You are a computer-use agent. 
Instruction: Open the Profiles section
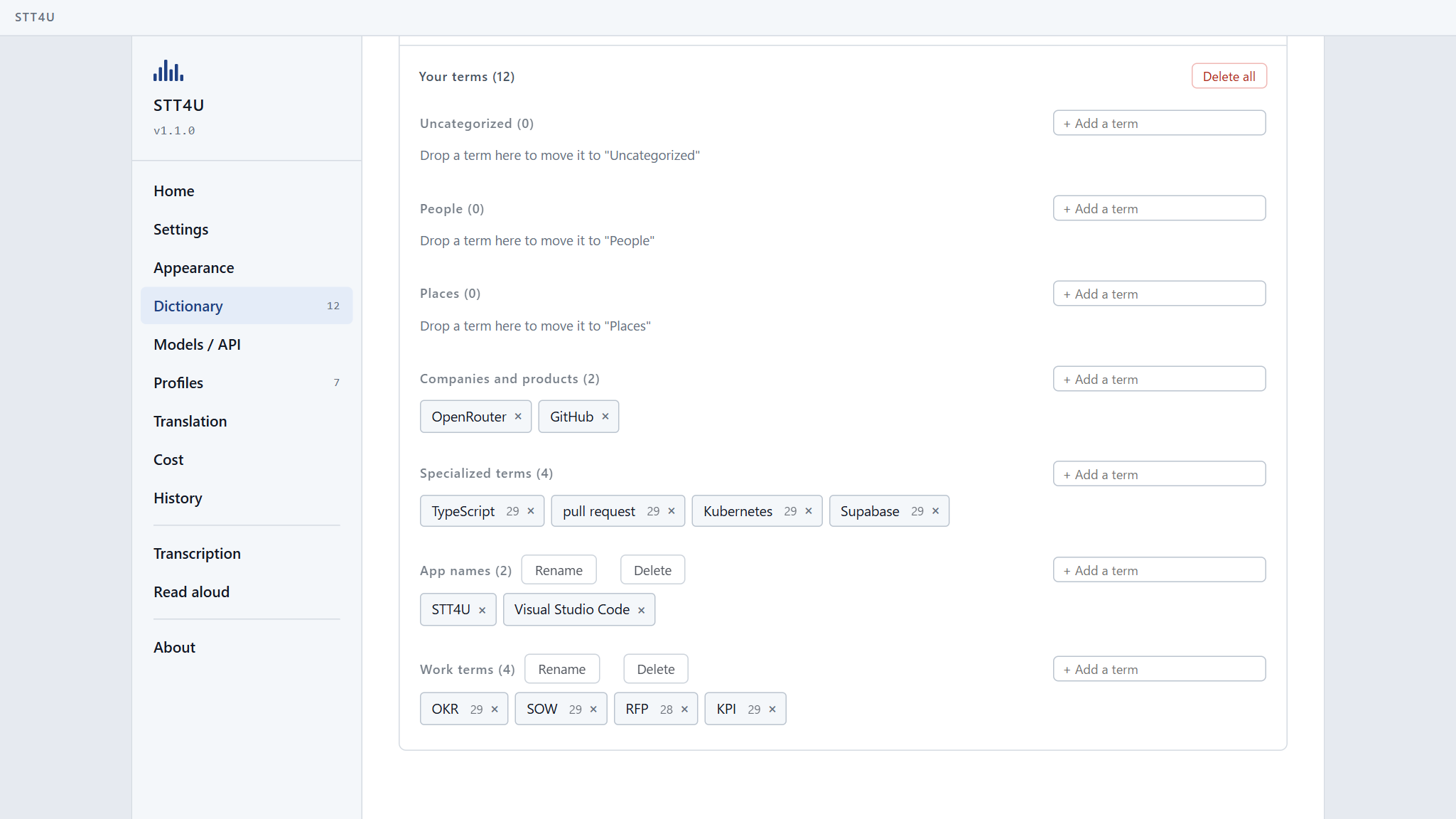247,382
